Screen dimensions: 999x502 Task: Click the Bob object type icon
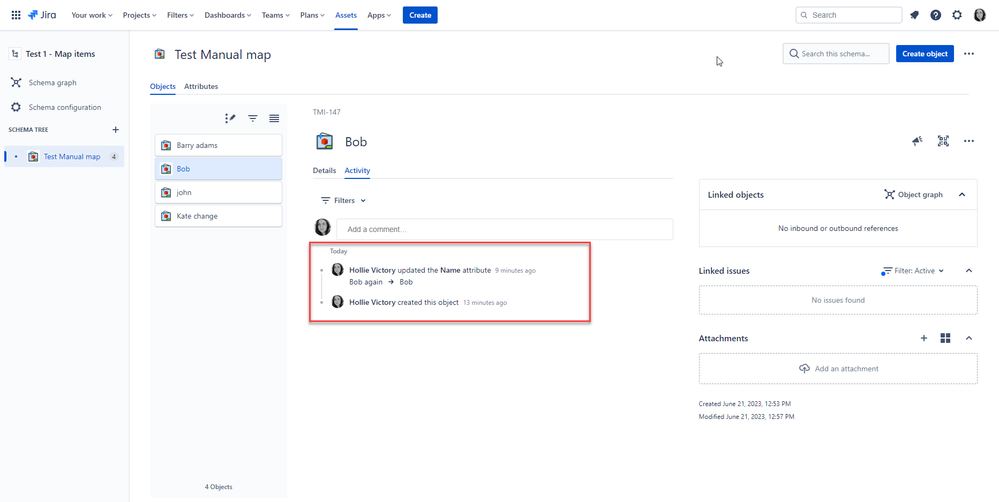(325, 141)
